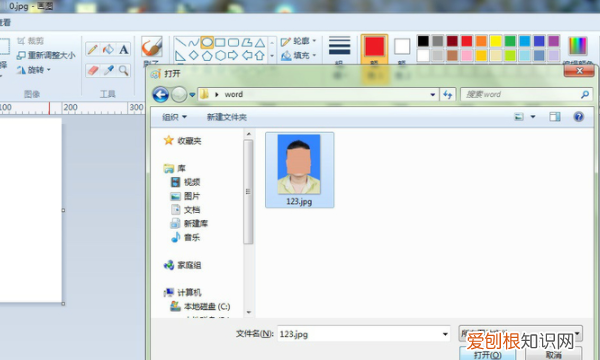Expand more shapes gallery arrow
The height and width of the screenshot is (360, 600).
click(272, 56)
